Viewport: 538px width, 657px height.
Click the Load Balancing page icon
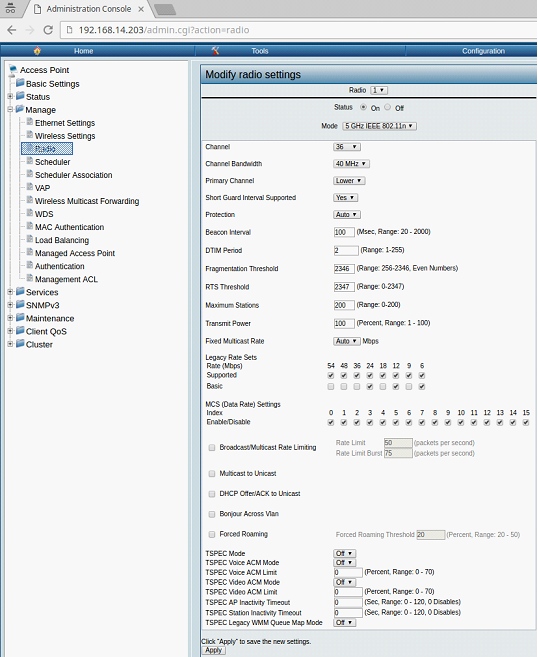click(30, 239)
